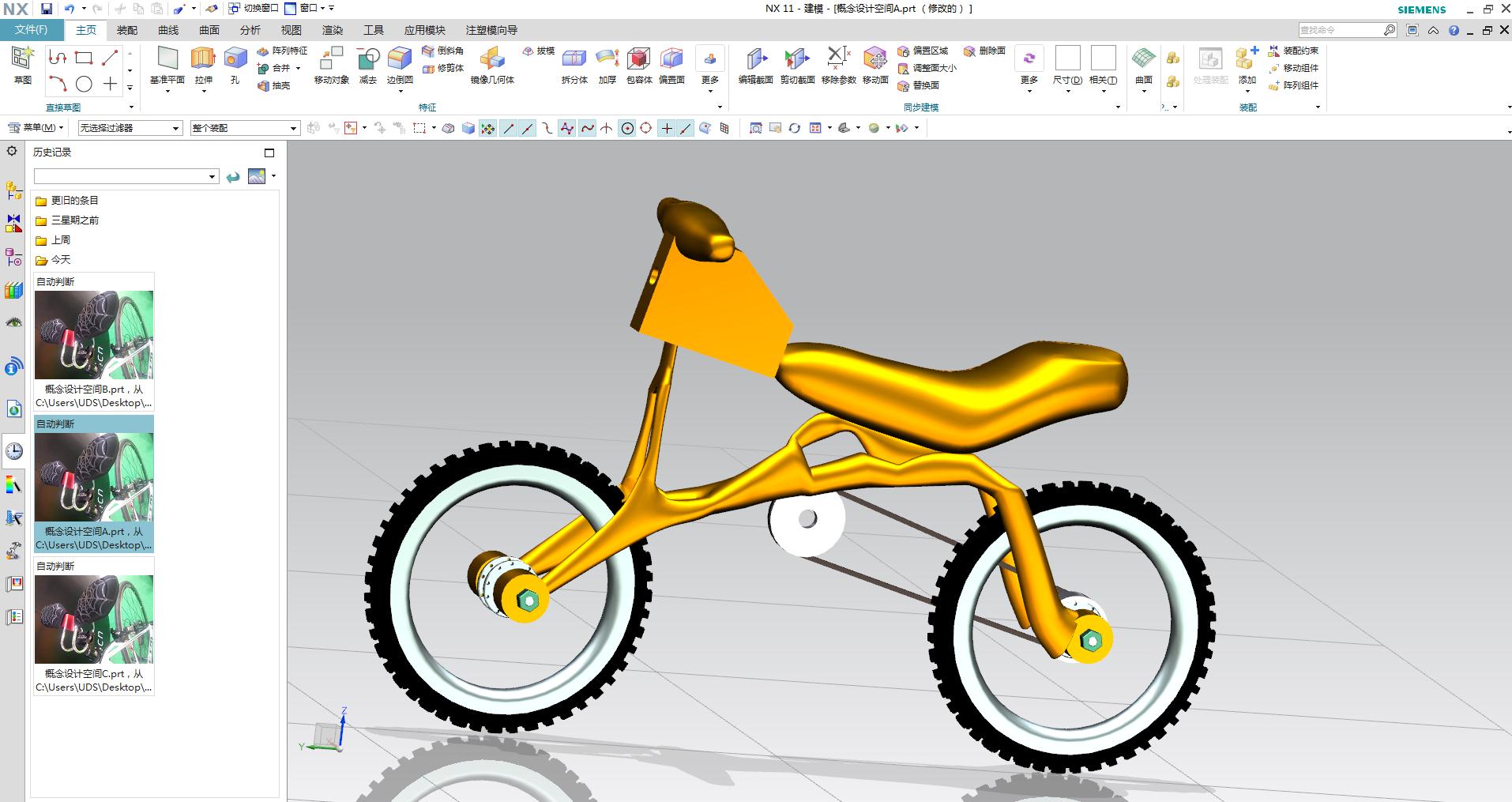Click the 调整面大小 resize face icon
Viewport: 1512px width, 802px height.
(x=904, y=68)
